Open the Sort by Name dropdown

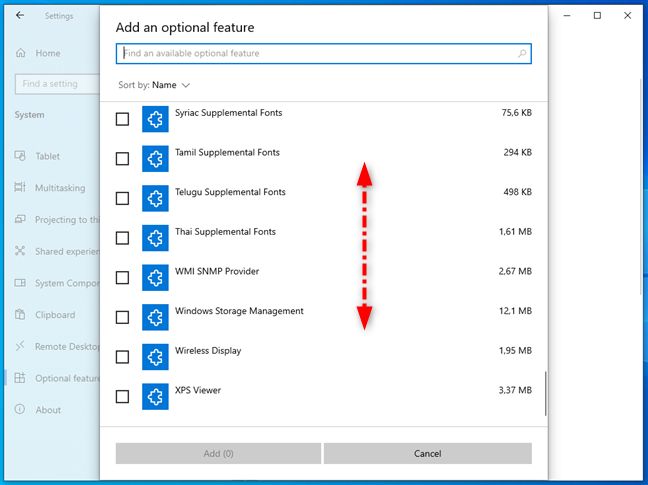coord(154,85)
